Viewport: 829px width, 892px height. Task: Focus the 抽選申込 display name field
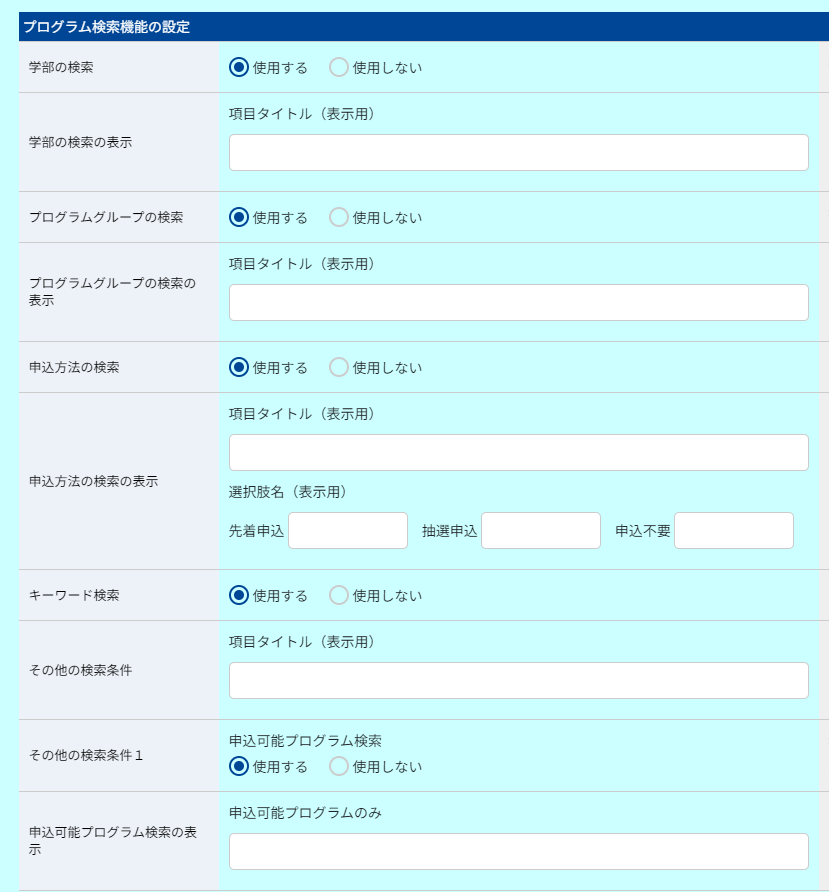pos(541,531)
